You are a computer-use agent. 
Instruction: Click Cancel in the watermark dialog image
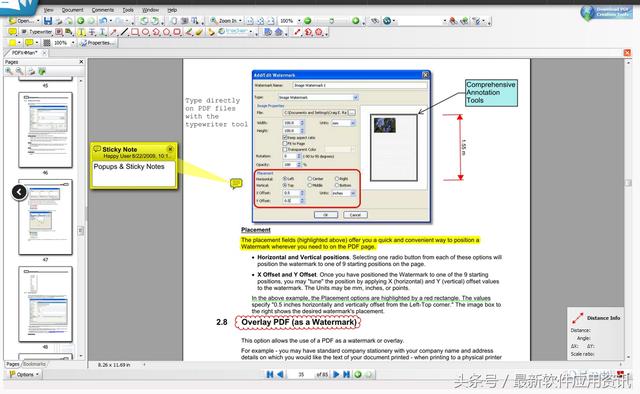[x=355, y=215]
